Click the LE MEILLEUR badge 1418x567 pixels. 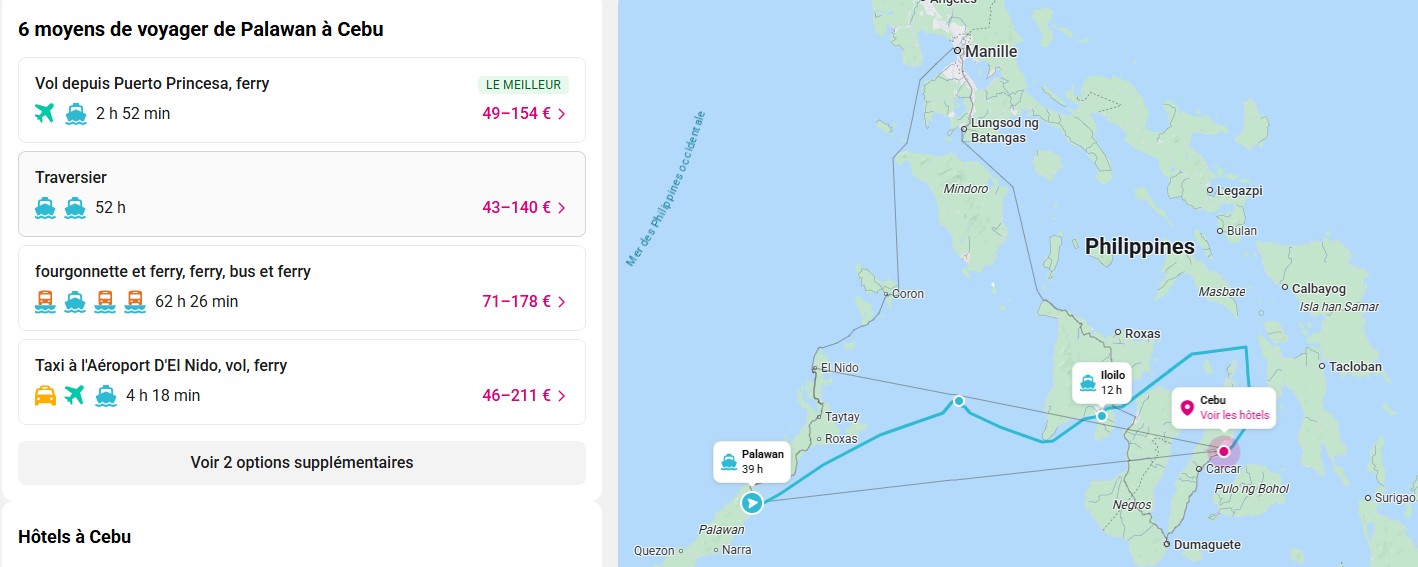[523, 85]
